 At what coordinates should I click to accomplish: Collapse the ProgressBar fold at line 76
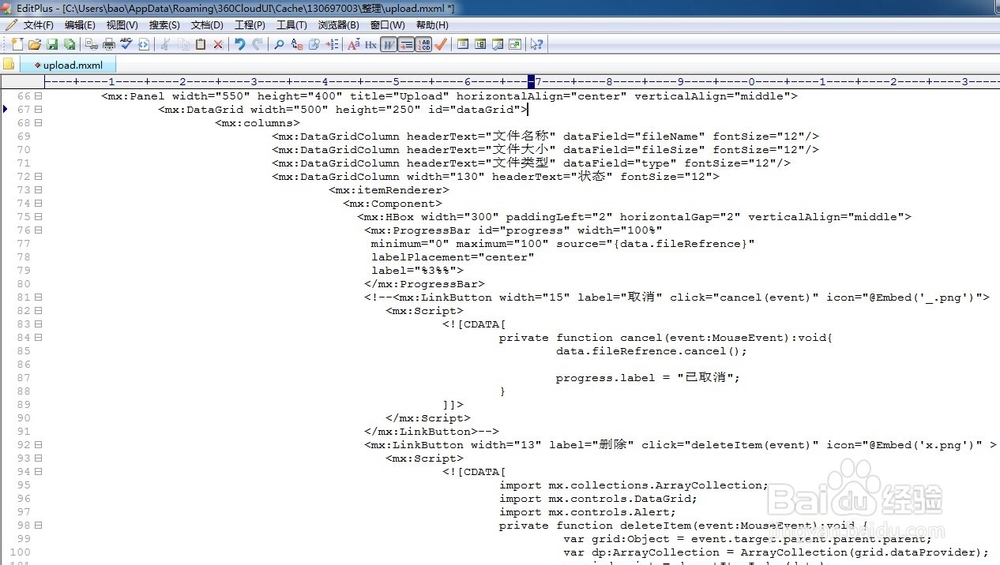38,230
